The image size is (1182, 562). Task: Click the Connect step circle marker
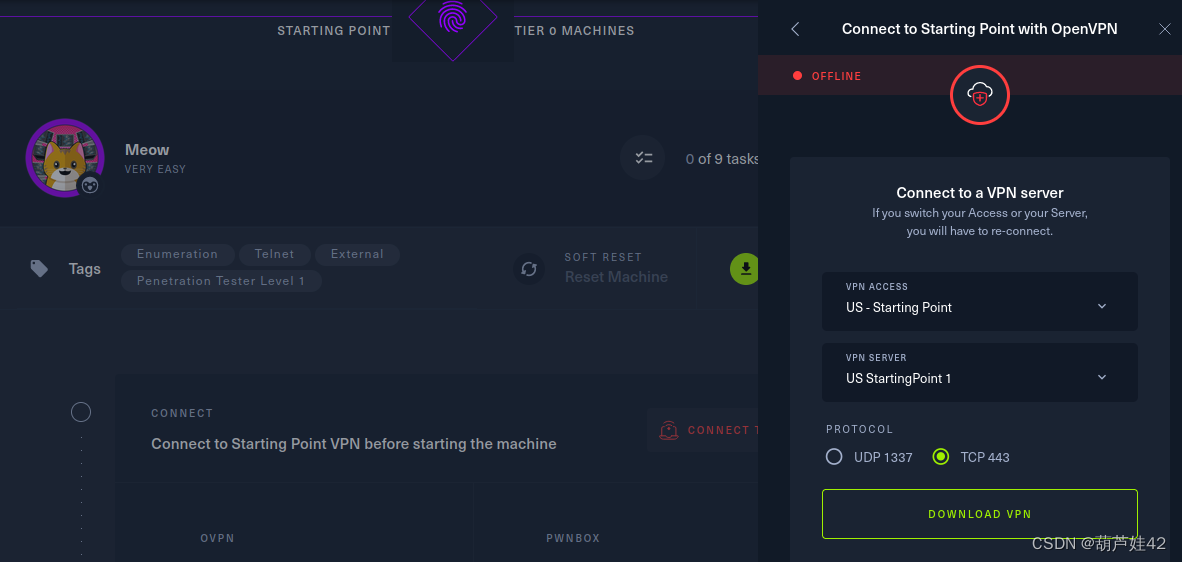coord(81,412)
